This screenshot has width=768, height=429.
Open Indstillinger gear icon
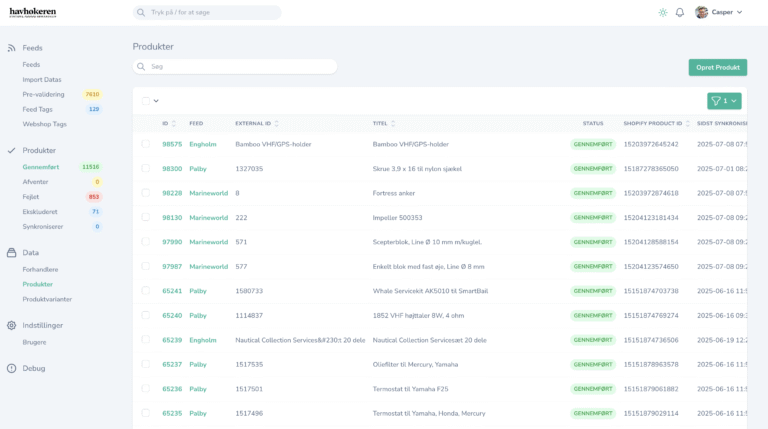(x=11, y=325)
